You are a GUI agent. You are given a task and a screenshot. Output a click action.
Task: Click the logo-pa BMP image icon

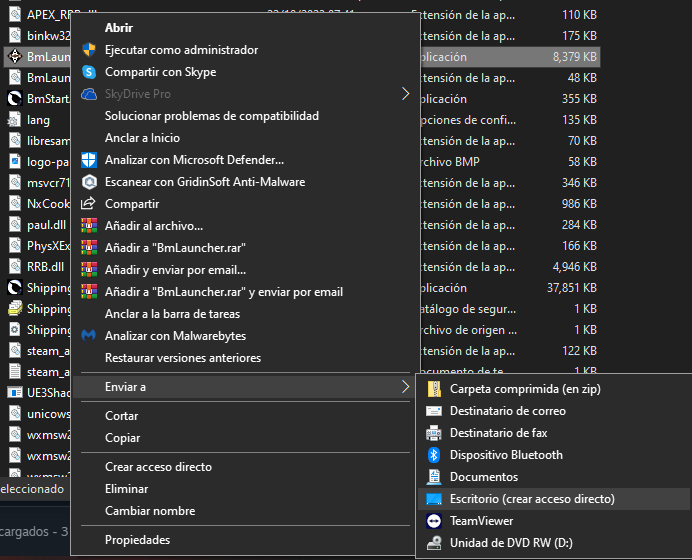click(15, 162)
